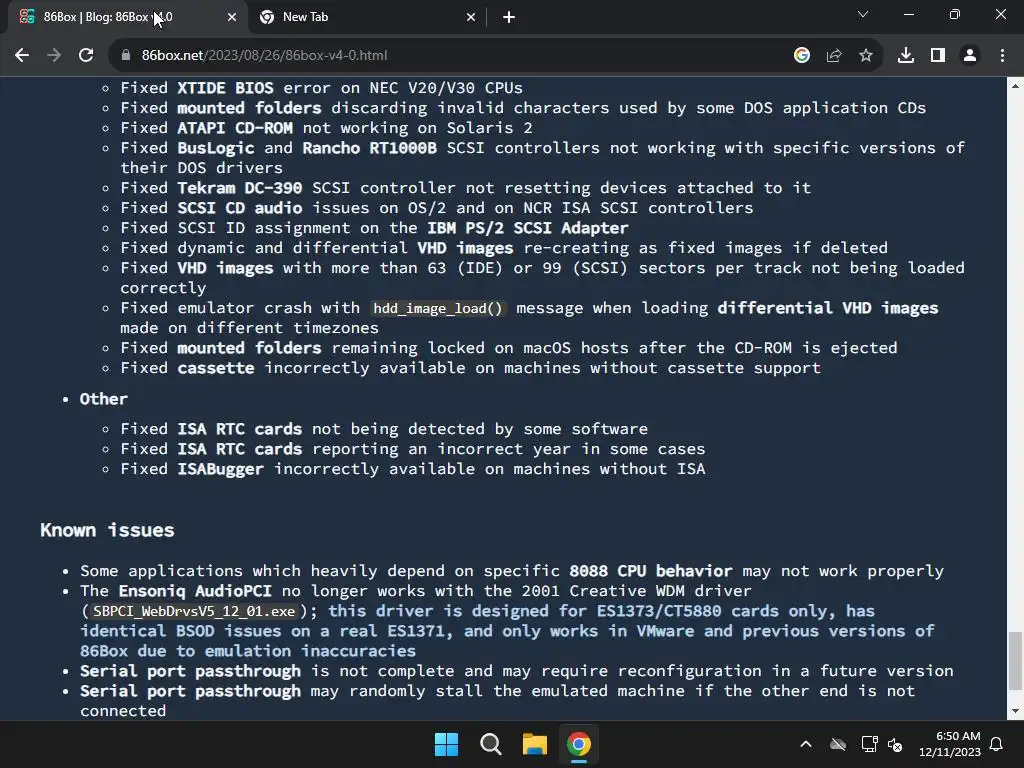Click the SBPCI_WebDrvsV5_12_01.exe code text
Viewport: 1024px width, 768px height.
[194, 611]
